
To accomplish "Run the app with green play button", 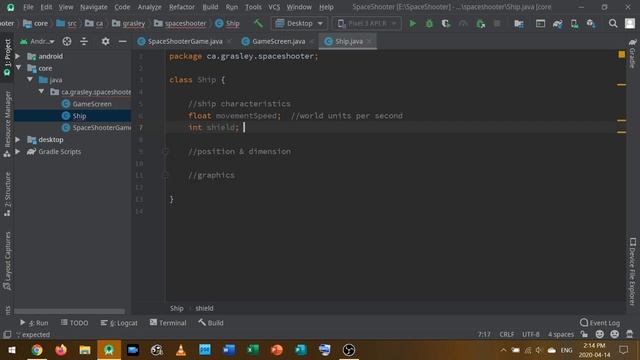I will click(412, 24).
